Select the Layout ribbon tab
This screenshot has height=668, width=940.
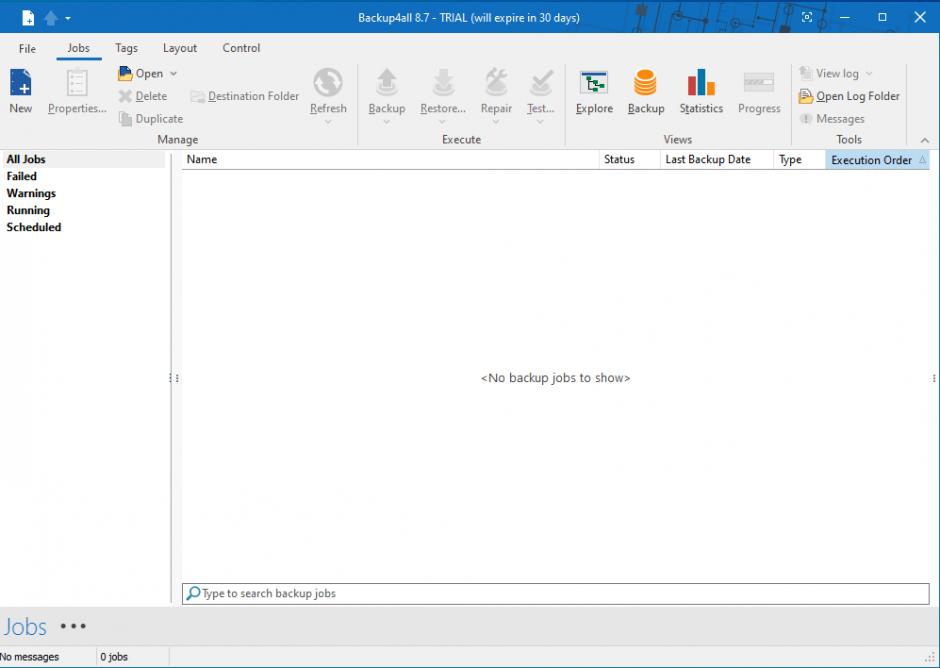[180, 48]
